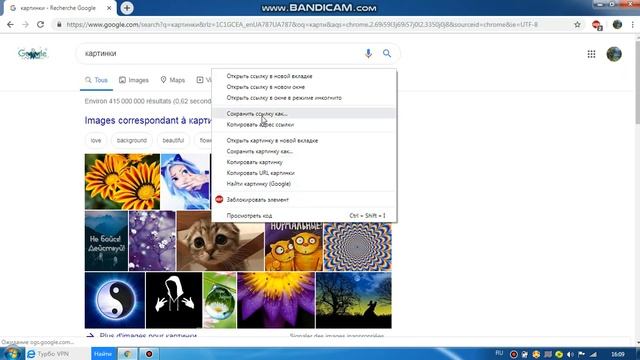Open the Google account avatar
The image size is (640, 360).
pyautogui.click(x=614, y=54)
